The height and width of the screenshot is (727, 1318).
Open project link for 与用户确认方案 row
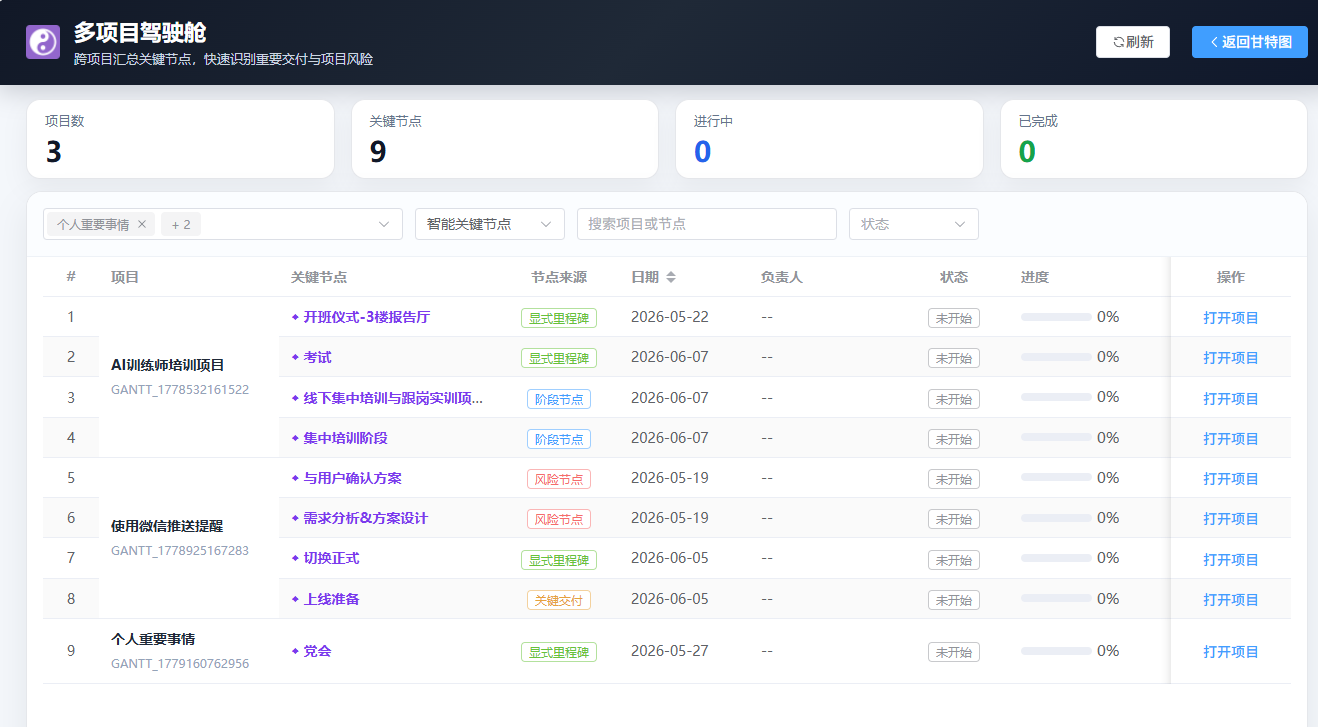click(1231, 479)
